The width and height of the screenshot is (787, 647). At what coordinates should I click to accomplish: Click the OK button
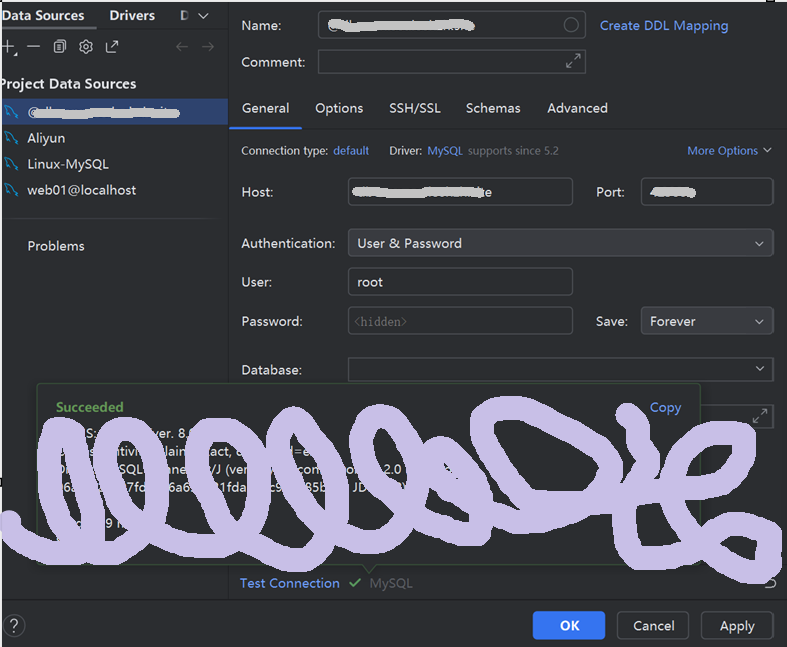pyautogui.click(x=569, y=625)
